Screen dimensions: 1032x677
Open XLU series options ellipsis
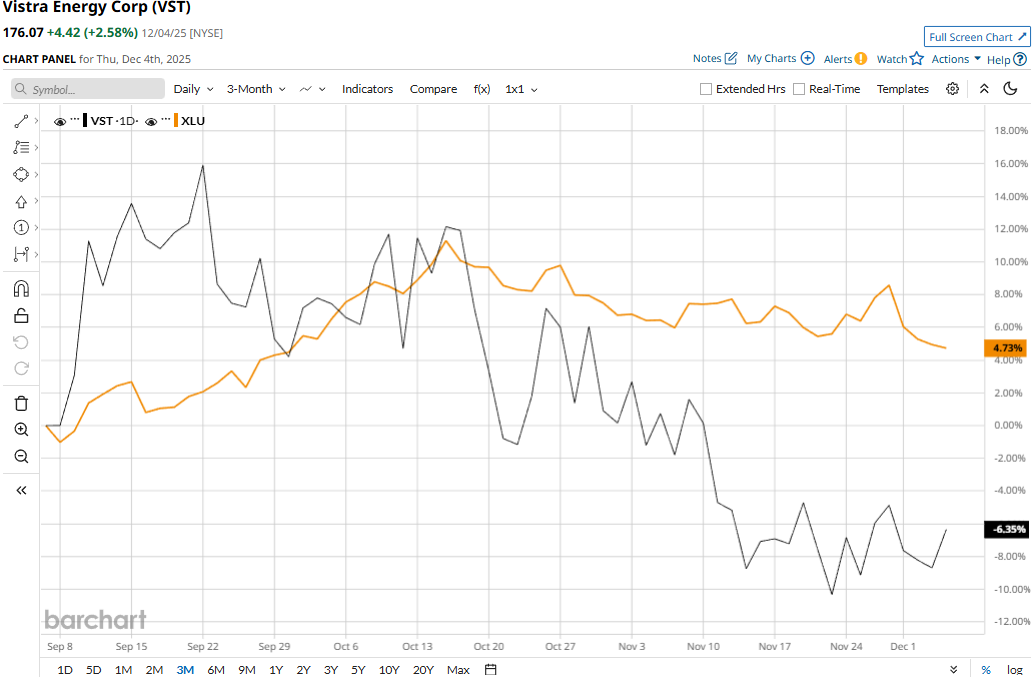[x=165, y=120]
